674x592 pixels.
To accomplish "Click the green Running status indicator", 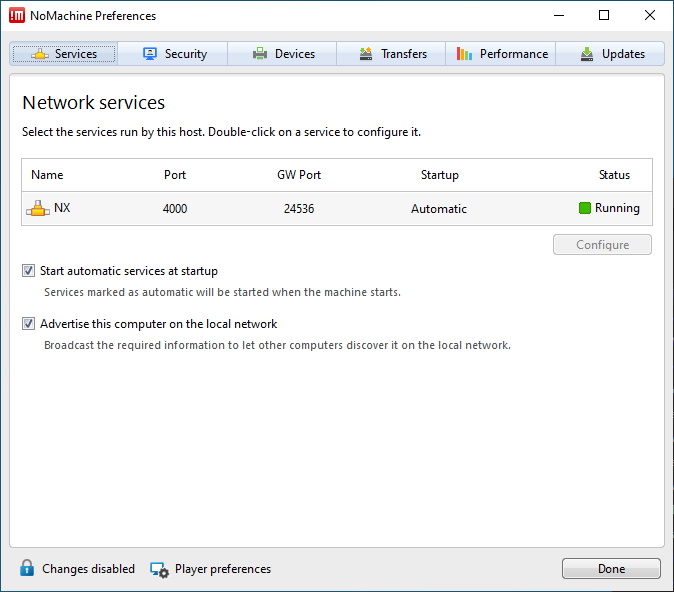I will pos(585,208).
